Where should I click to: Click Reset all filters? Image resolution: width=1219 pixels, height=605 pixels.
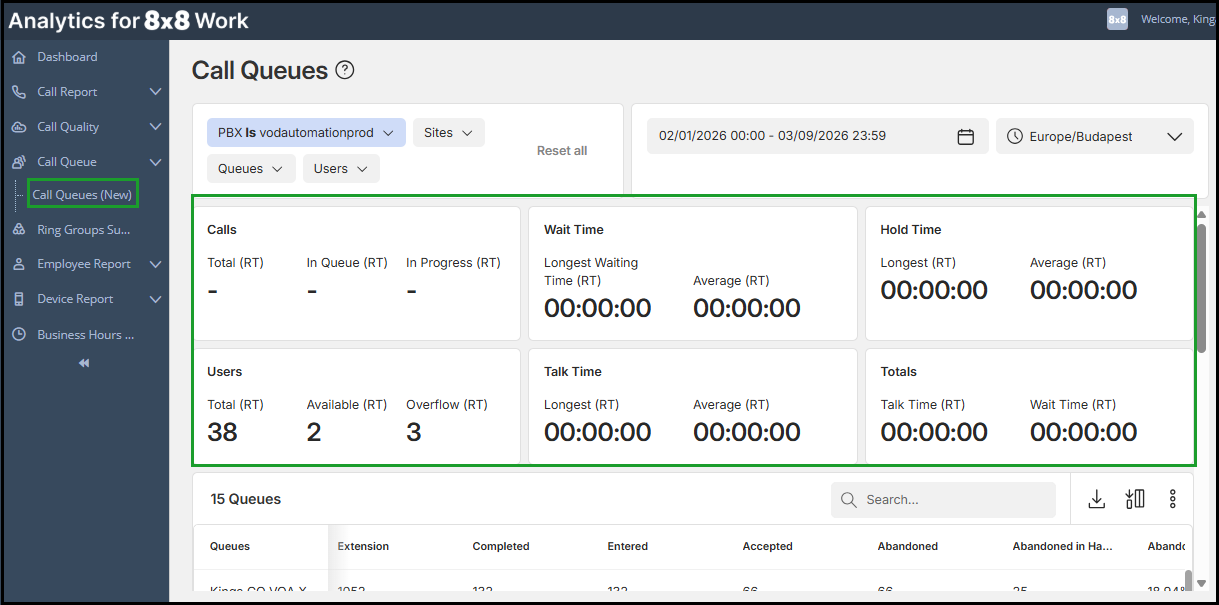(x=562, y=151)
